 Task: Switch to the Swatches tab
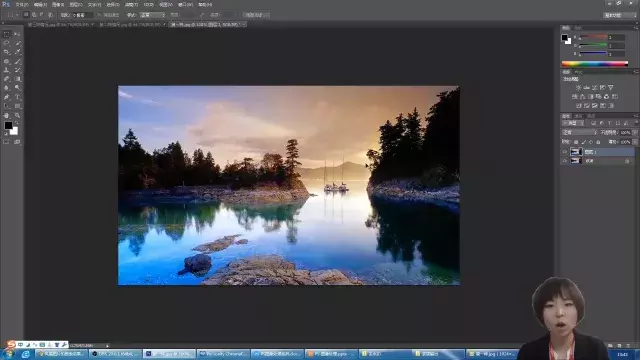pyautogui.click(x=578, y=28)
